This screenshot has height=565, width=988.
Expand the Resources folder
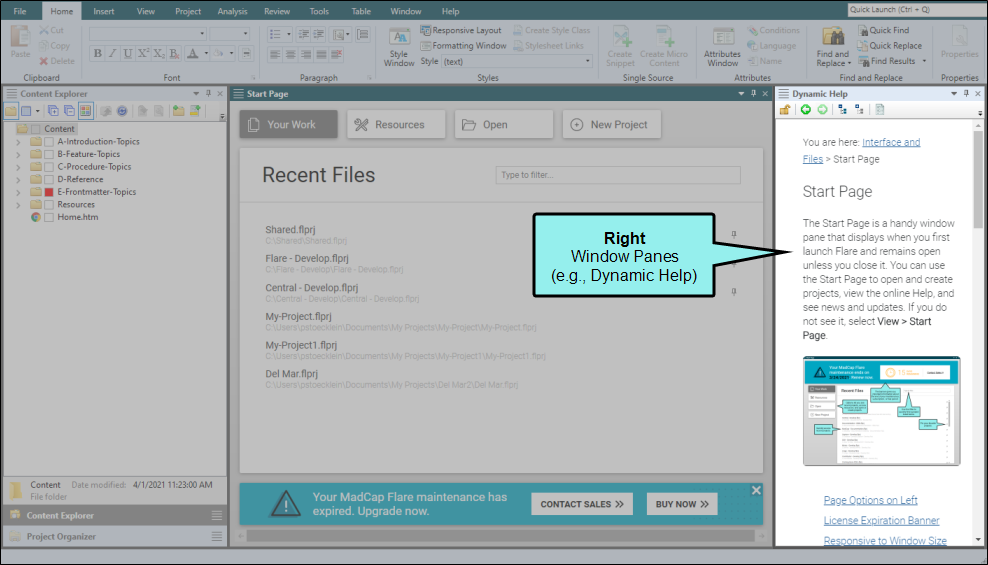18,205
